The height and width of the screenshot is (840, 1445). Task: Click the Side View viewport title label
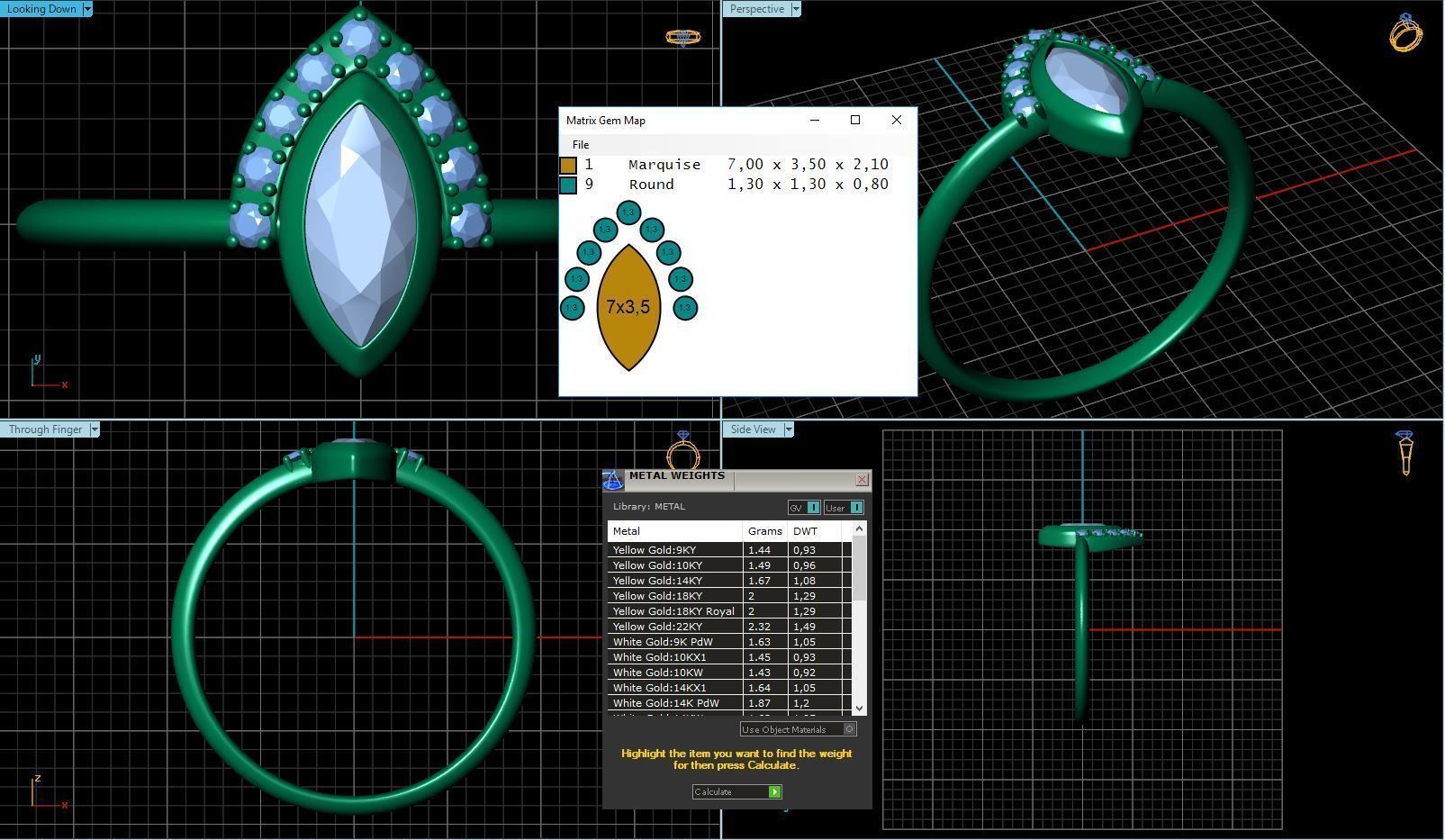[754, 429]
